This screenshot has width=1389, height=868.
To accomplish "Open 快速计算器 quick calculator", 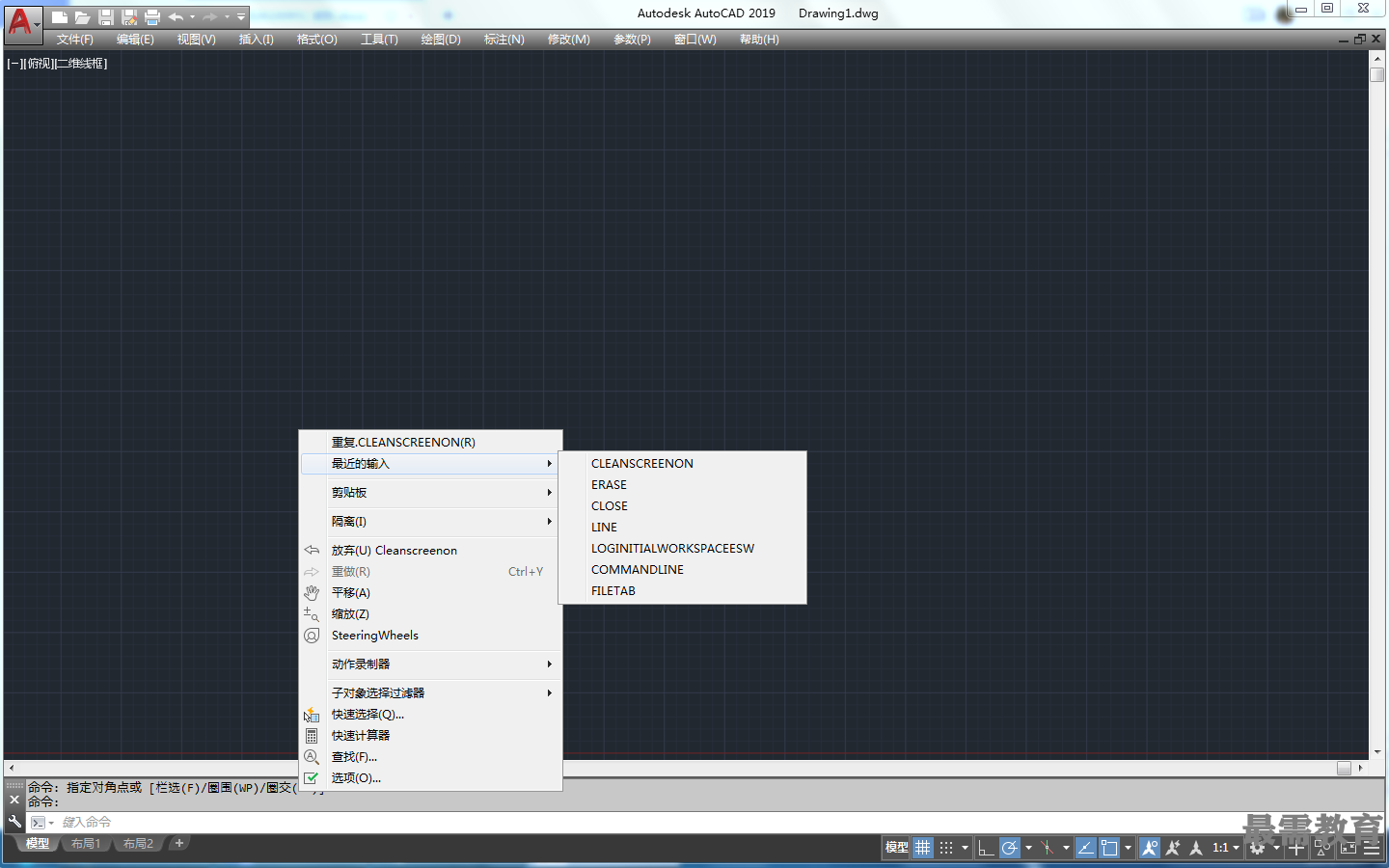I will (431, 736).
